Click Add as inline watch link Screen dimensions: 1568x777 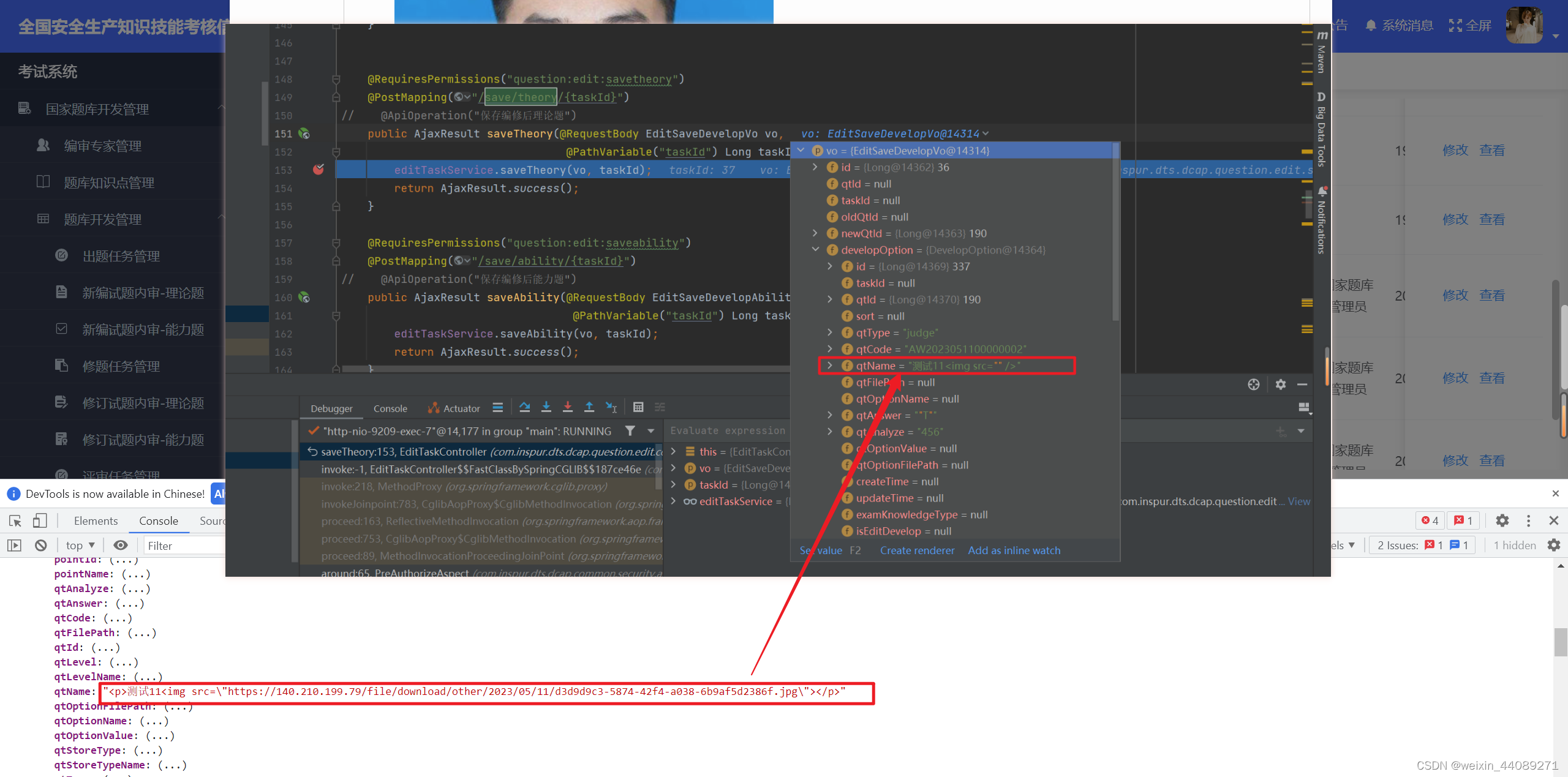[x=1014, y=550]
